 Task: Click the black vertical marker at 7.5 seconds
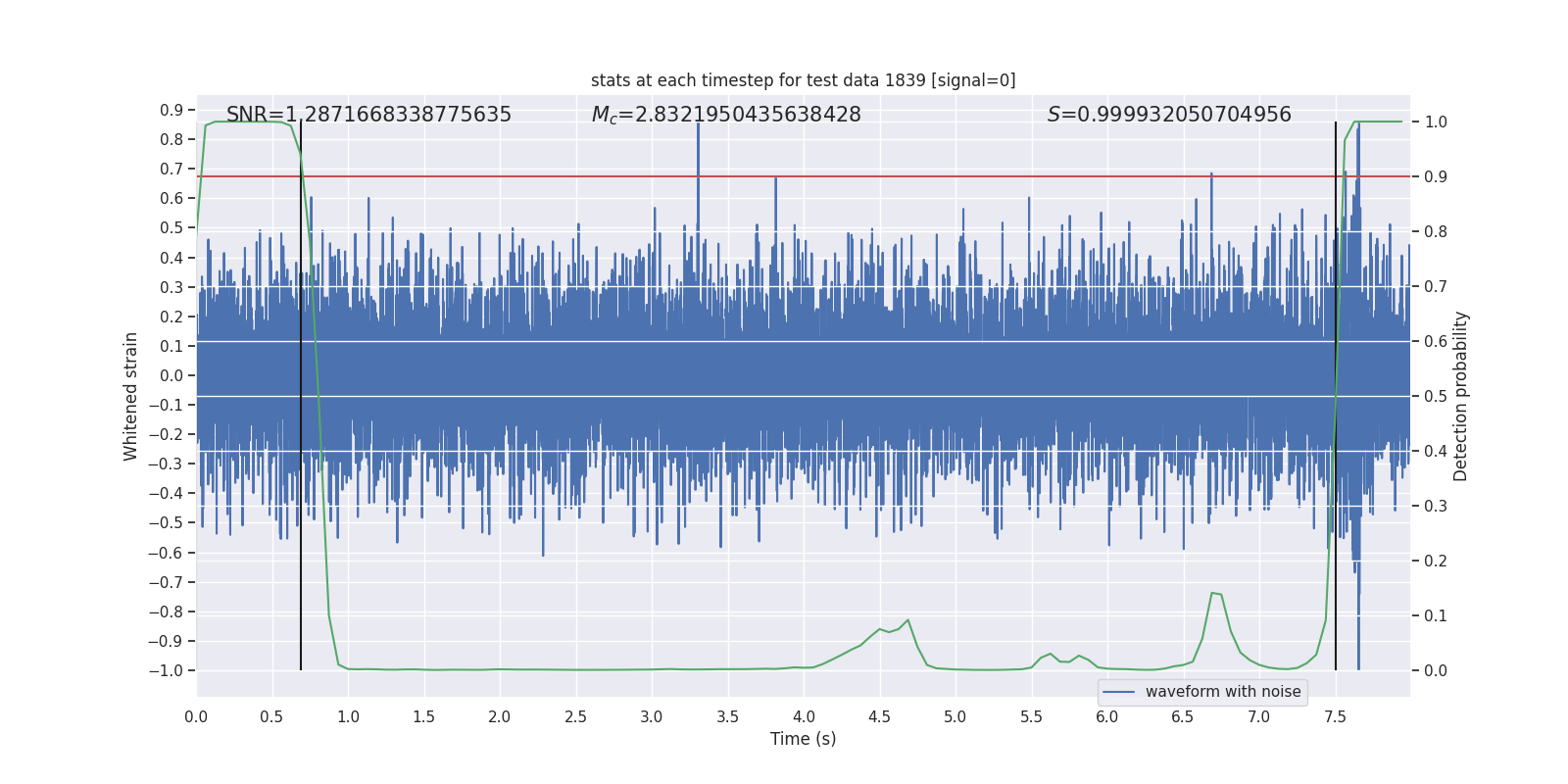[1336, 396]
